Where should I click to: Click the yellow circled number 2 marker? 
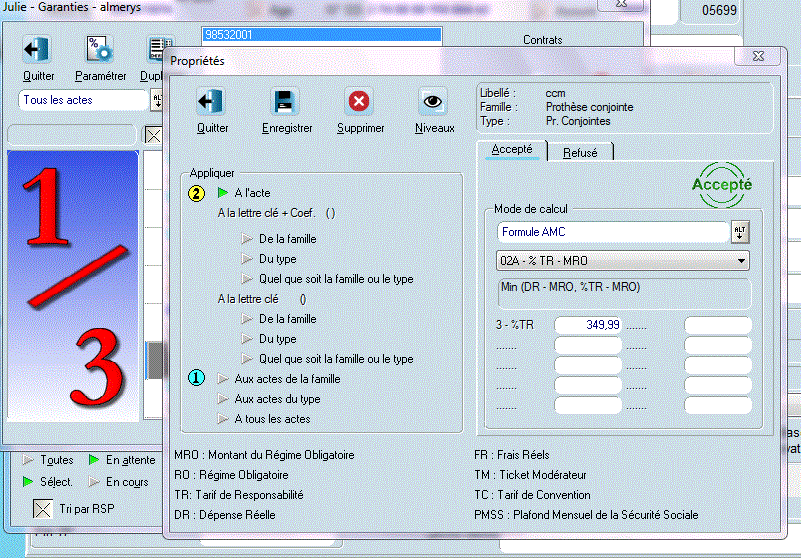pos(198,193)
